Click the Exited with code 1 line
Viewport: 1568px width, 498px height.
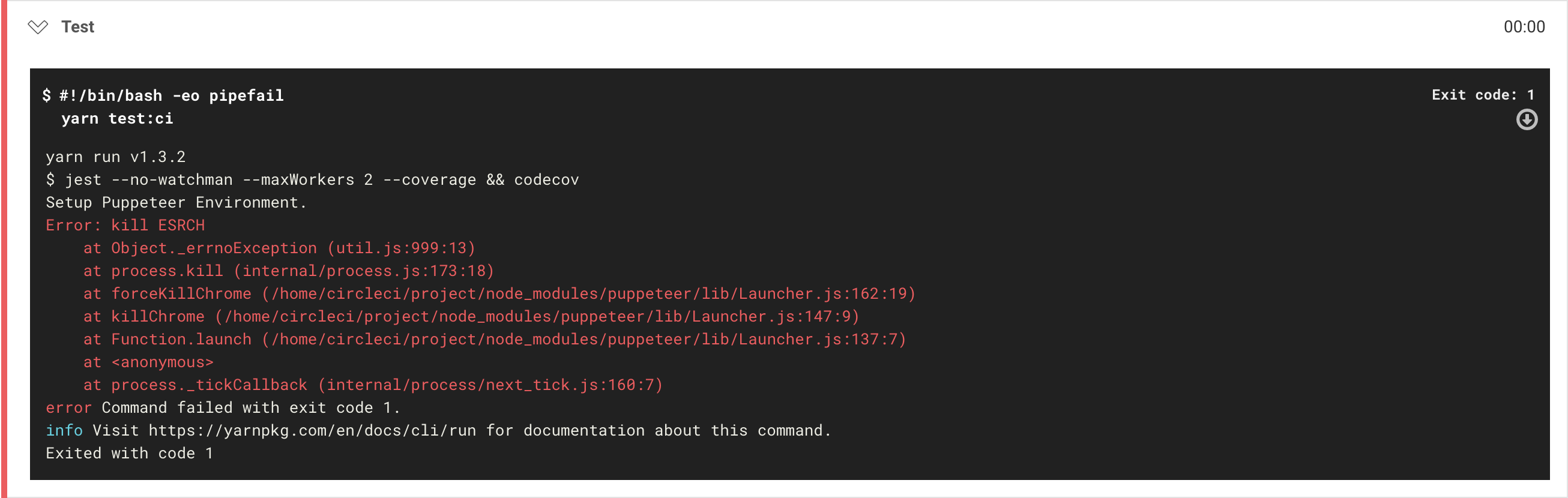pyautogui.click(x=130, y=454)
